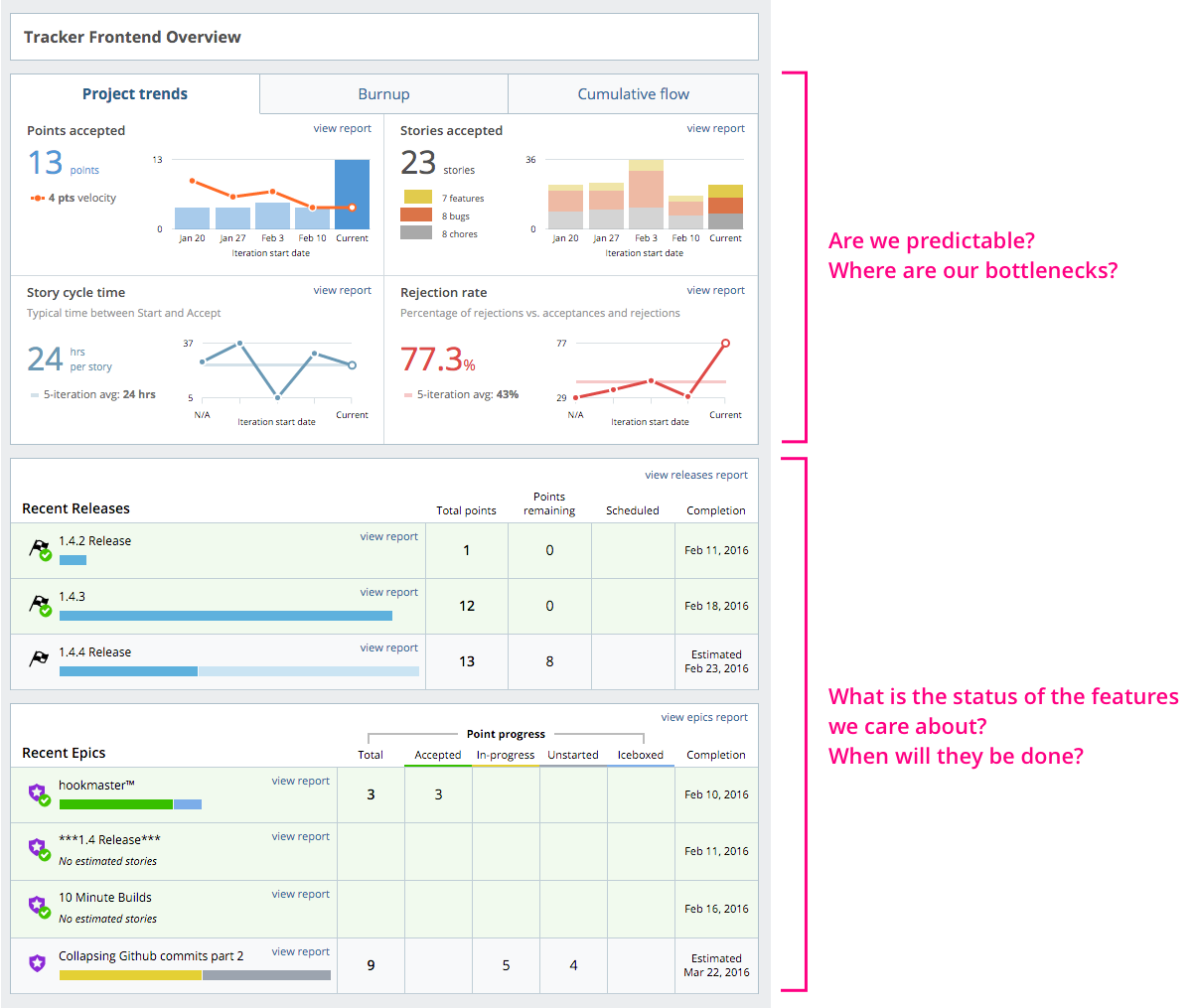Click the 10 Minute Builds epic icon
This screenshot has width=1195, height=1008.
(39, 907)
